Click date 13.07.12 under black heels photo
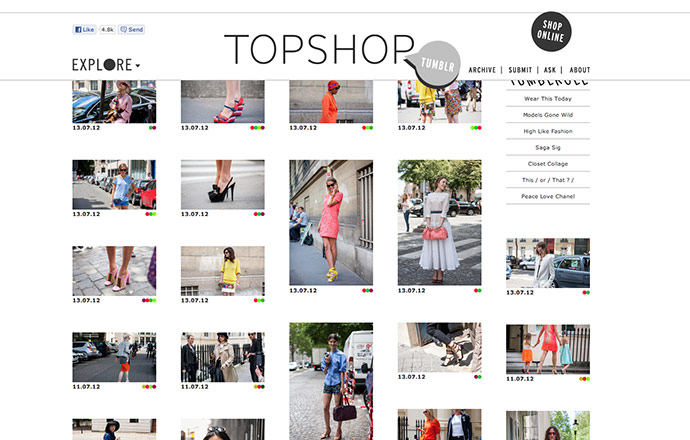 [x=195, y=214]
